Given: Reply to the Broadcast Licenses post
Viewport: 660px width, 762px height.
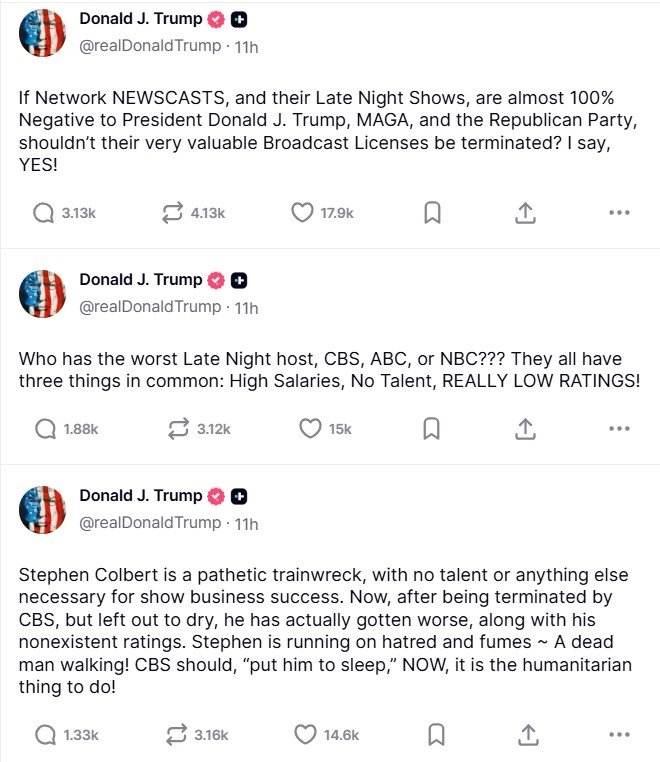Looking at the screenshot, I should tap(44, 212).
